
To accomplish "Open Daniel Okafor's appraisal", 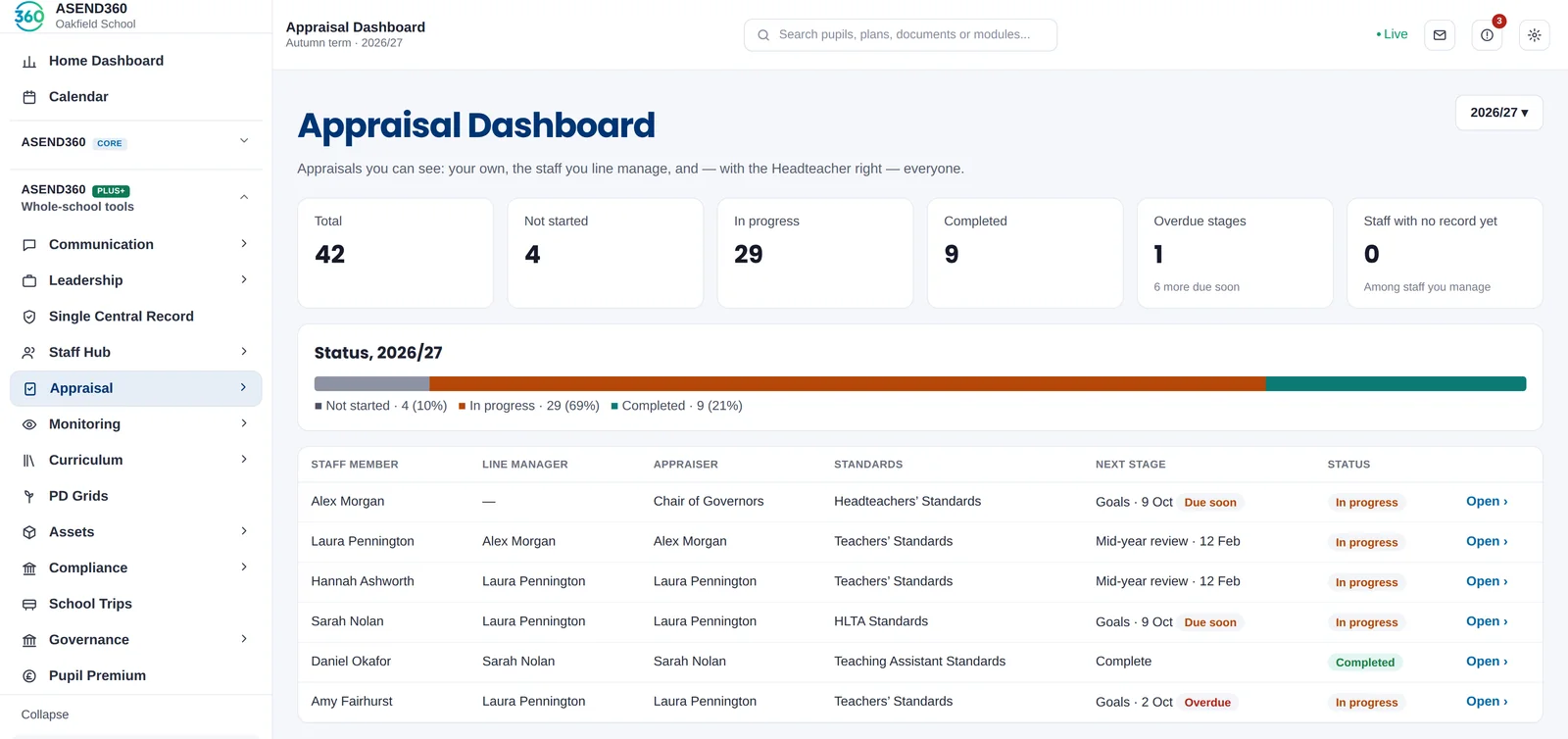I will pyautogui.click(x=1487, y=662).
